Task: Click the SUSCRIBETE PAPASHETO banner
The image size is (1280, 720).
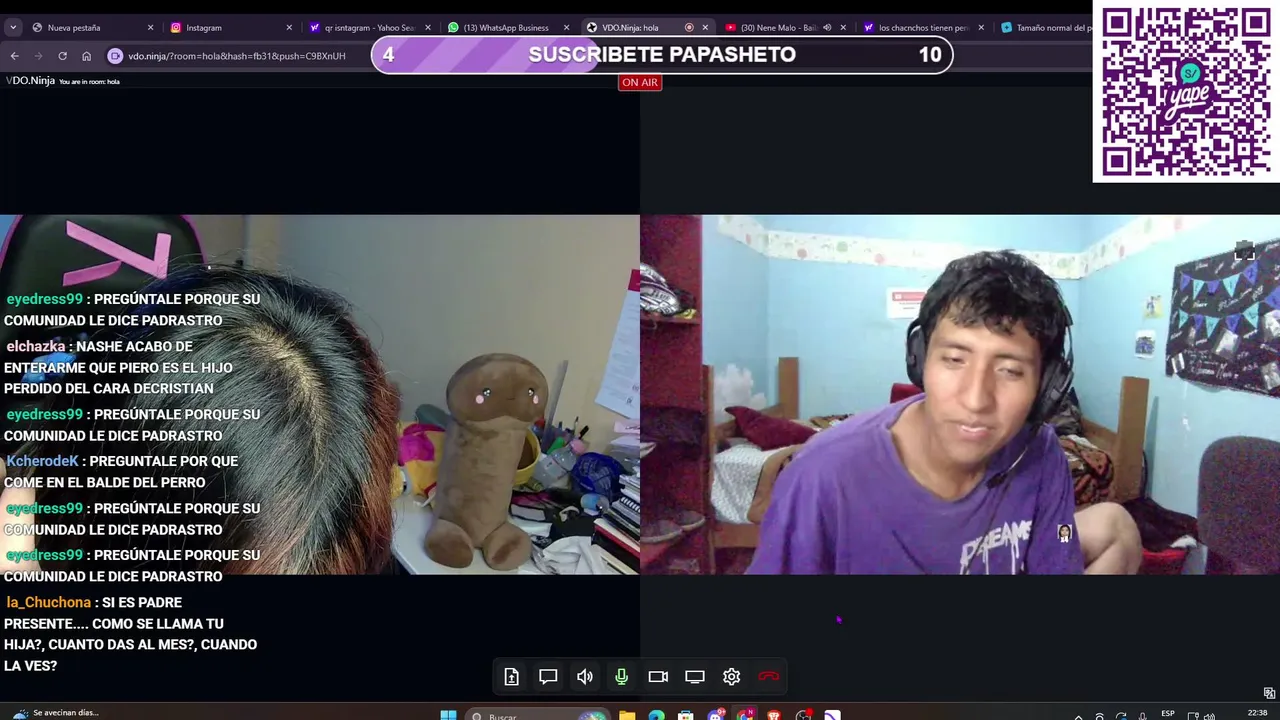Action: pyautogui.click(x=662, y=55)
